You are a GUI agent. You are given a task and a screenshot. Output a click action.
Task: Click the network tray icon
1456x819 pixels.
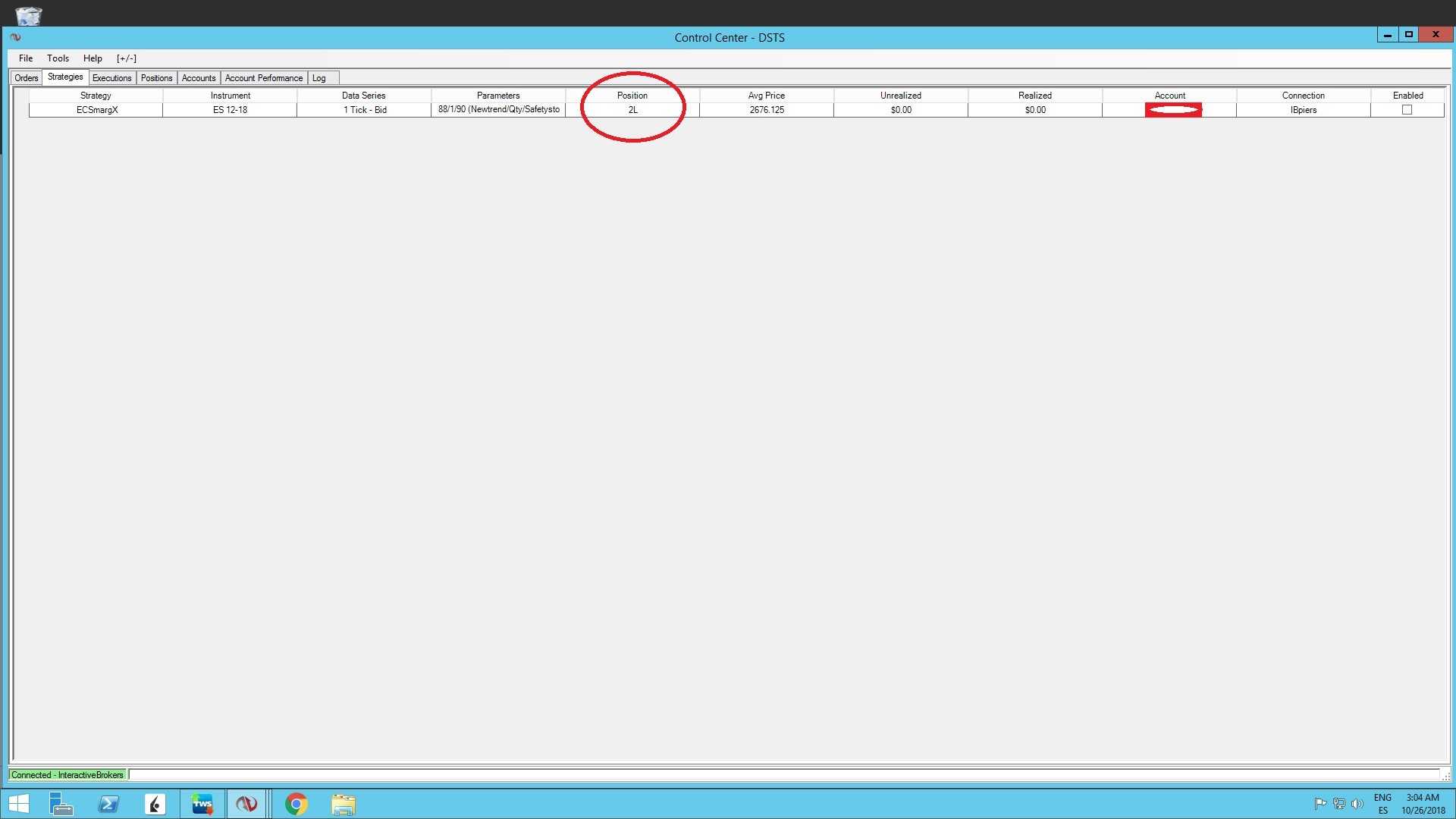[1338, 804]
